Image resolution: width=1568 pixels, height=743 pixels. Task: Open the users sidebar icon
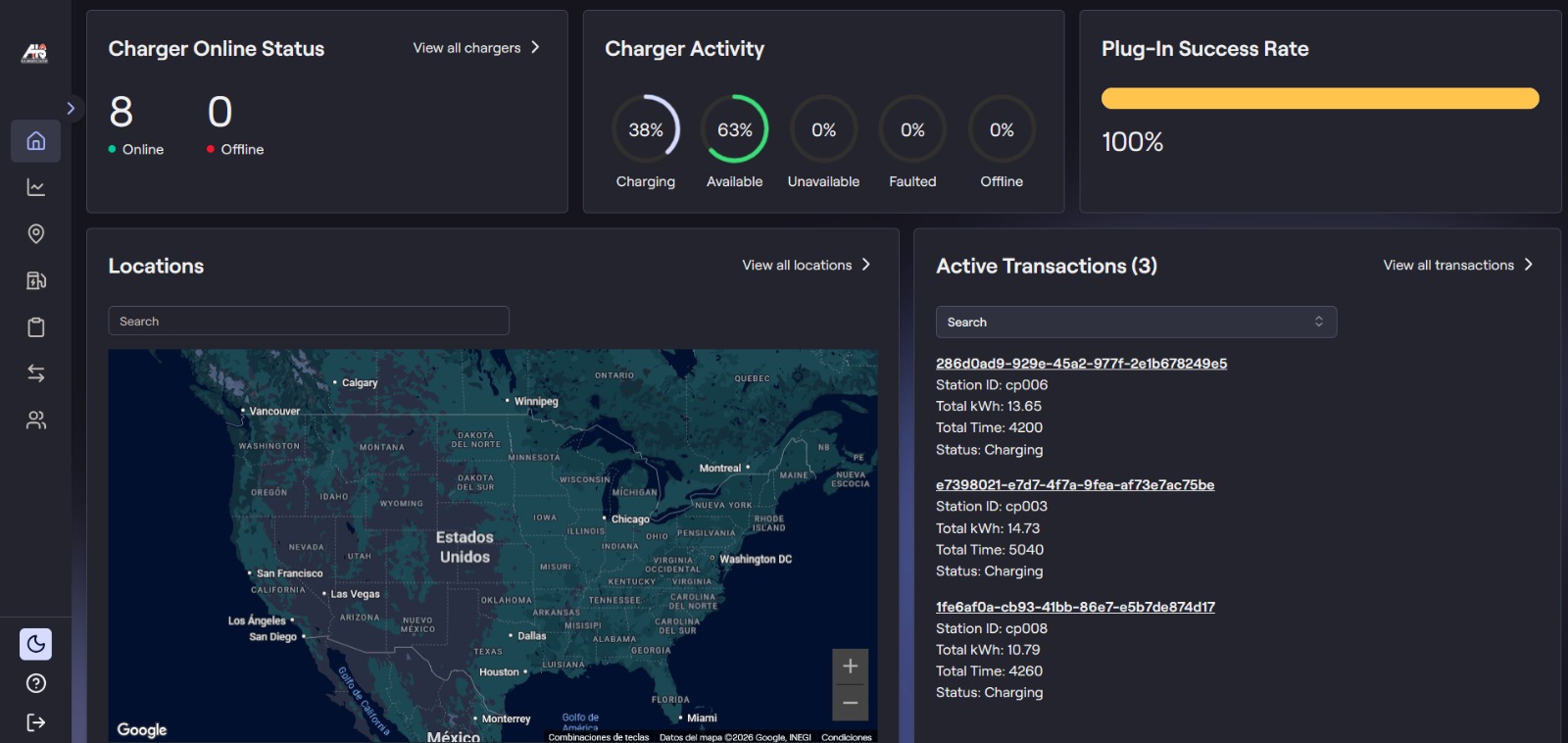pos(35,421)
